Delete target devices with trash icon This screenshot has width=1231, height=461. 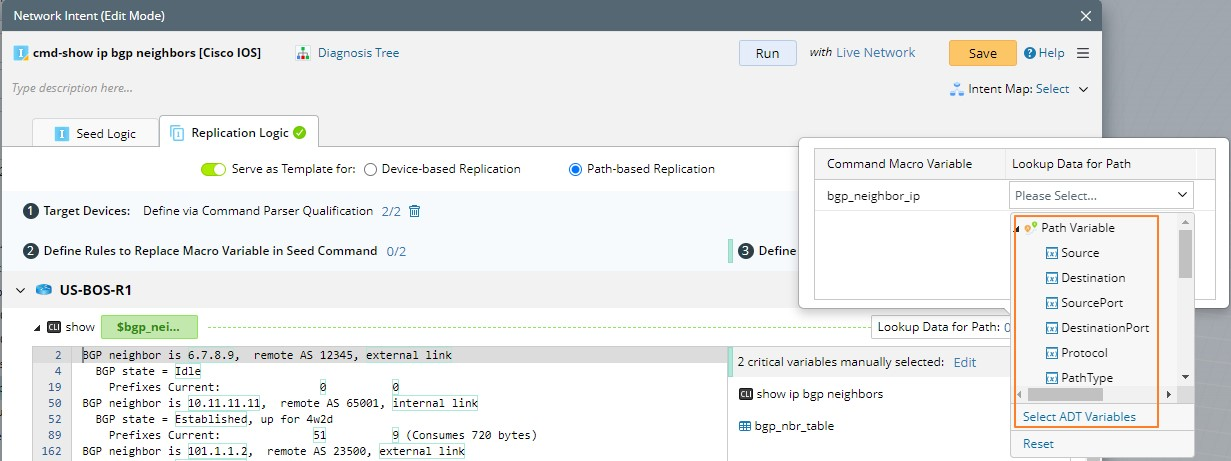[415, 211]
